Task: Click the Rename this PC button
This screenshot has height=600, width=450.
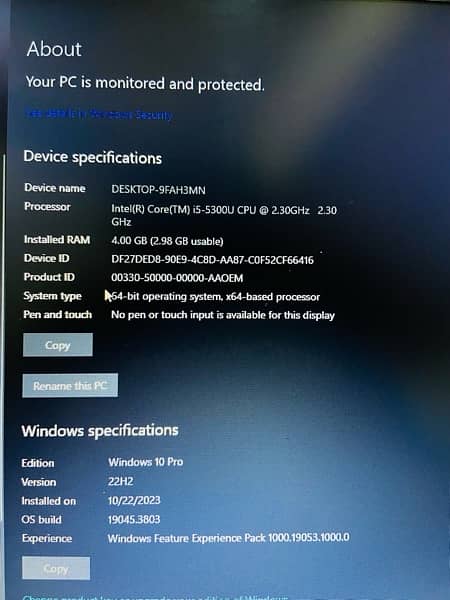Action: click(x=70, y=385)
